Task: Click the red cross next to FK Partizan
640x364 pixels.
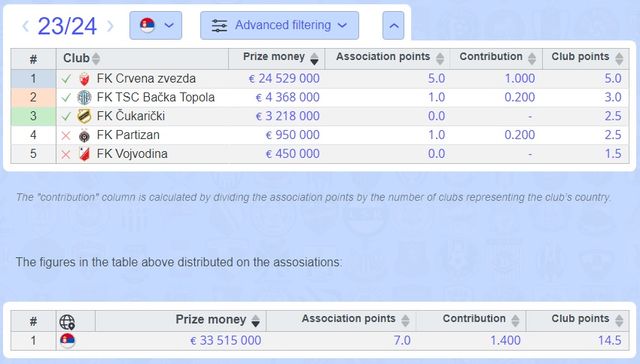Action: (66, 135)
